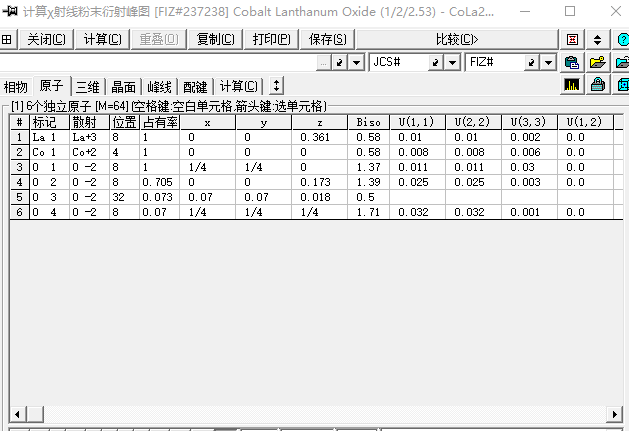Screen dimensions: 629x431
Task: Click the 保存(S) button
Action: point(328,39)
